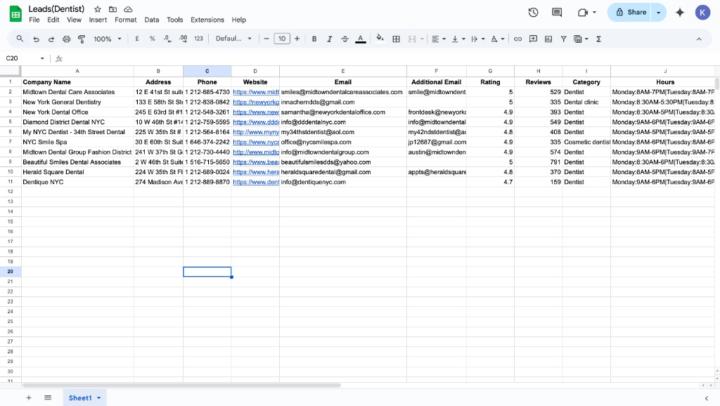Image resolution: width=720 pixels, height=406 pixels.
Task: Open more number formats 123
Action: [x=198, y=39]
